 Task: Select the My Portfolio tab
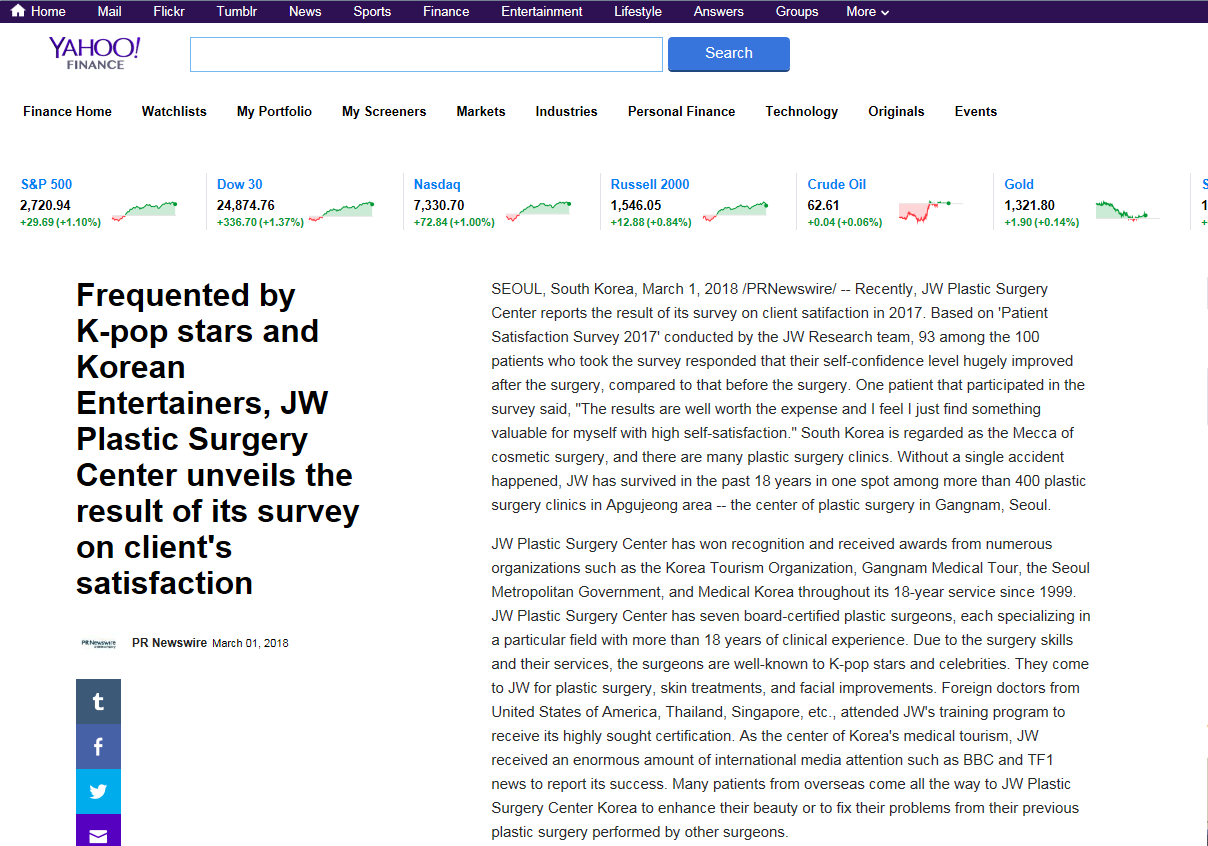coord(274,111)
